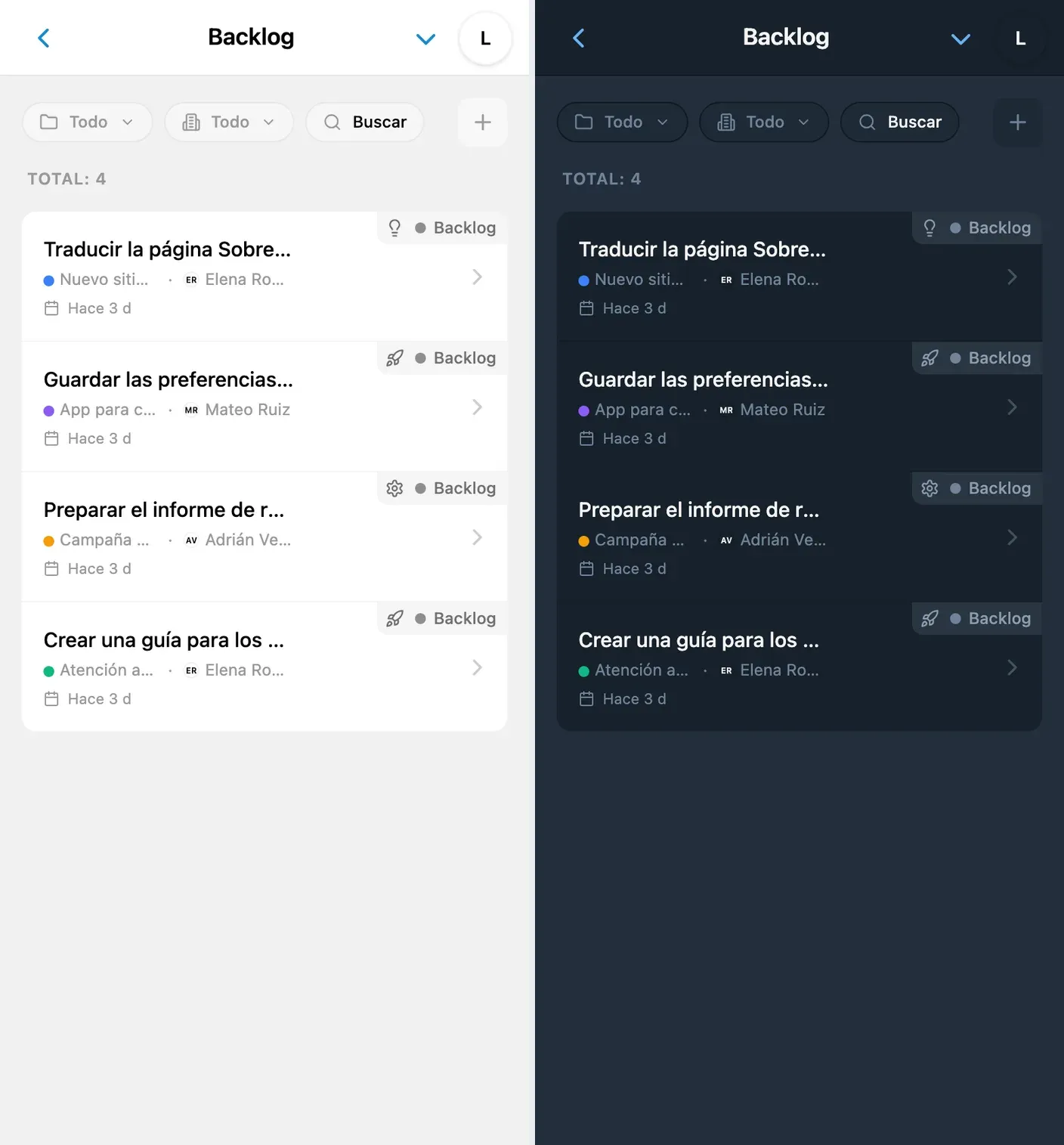The image size is (1064, 1145).
Task: Click orange 'Campaña ...' project dot, dark panel
Action: pyautogui.click(x=584, y=540)
